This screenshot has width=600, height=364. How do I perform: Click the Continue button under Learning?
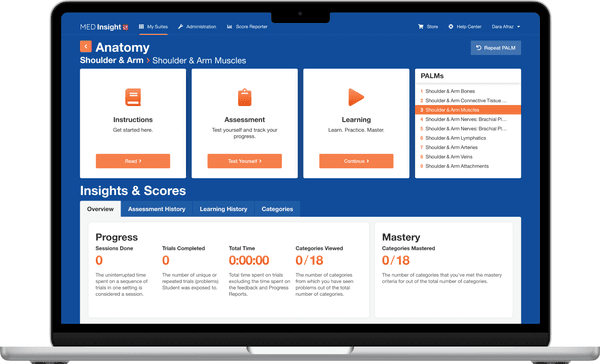(x=356, y=161)
